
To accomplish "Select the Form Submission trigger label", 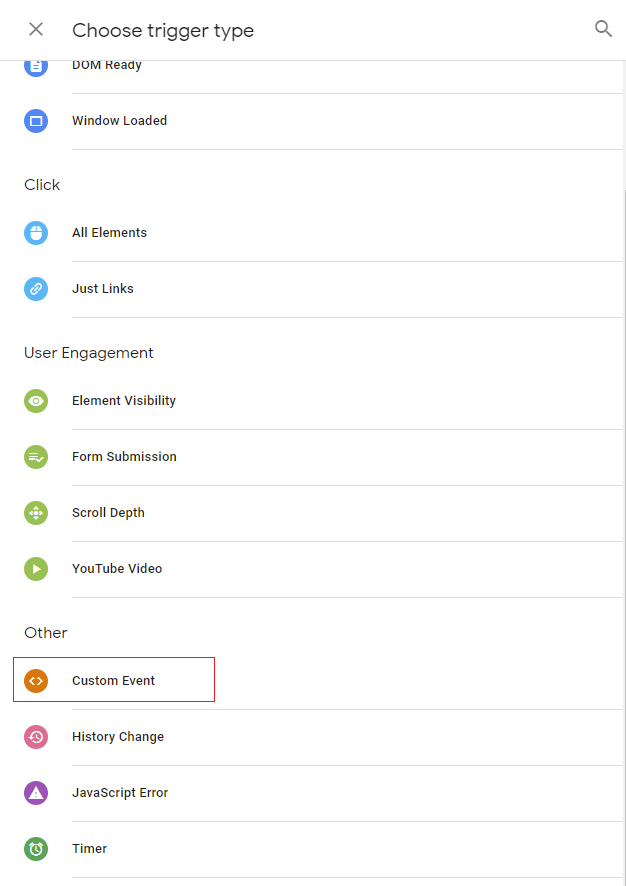I will click(x=124, y=457).
